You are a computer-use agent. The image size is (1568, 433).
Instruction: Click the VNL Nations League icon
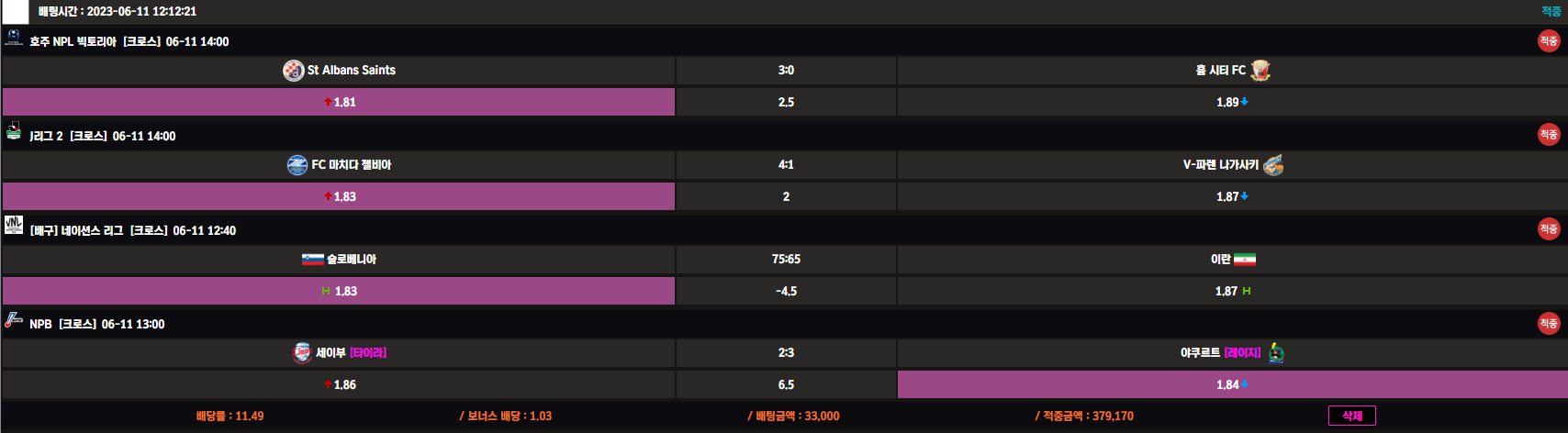pyautogui.click(x=13, y=226)
